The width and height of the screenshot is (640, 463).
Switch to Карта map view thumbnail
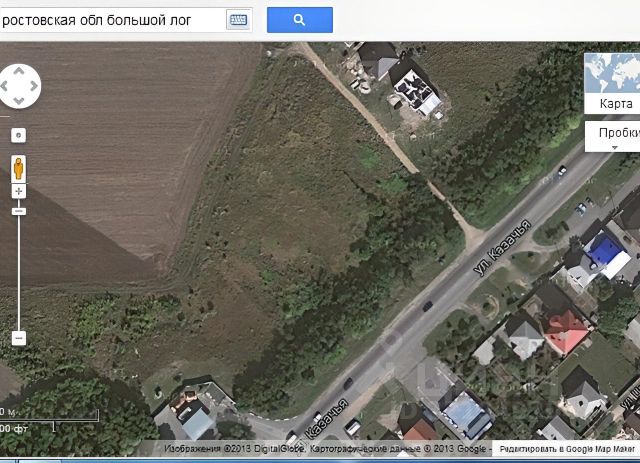click(x=612, y=83)
